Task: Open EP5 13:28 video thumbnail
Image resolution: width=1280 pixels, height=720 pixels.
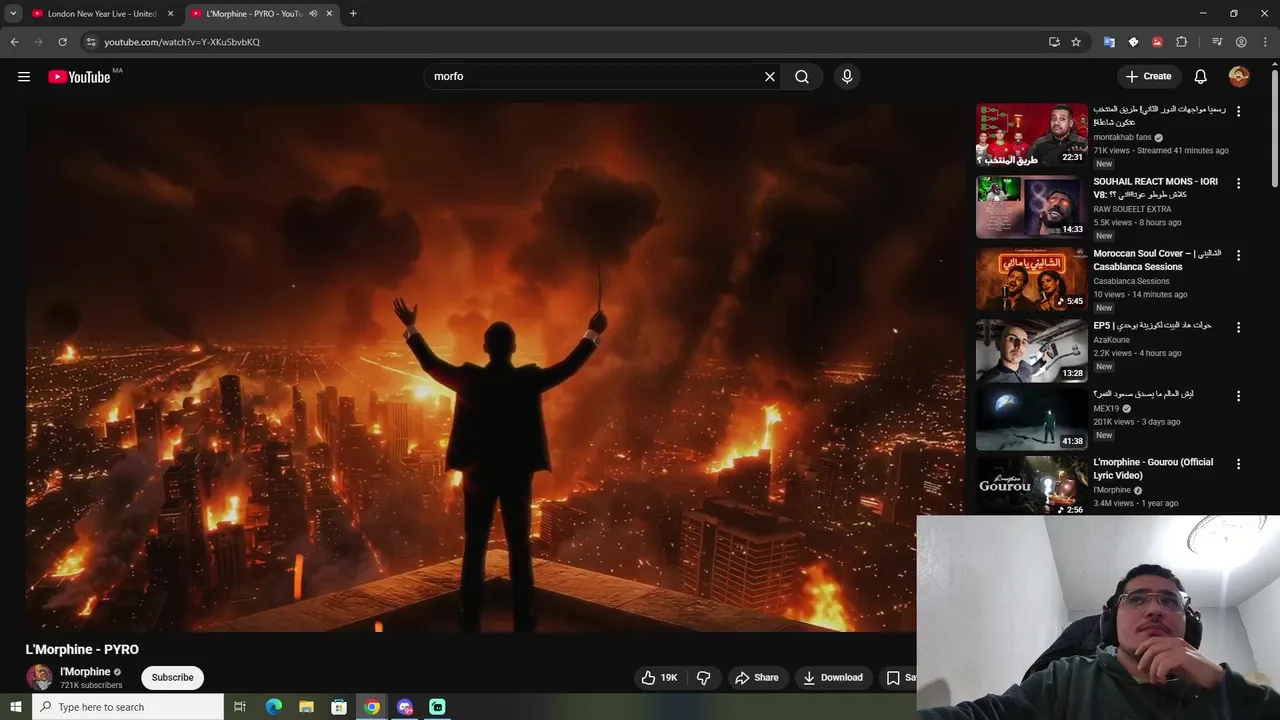Action: tap(1031, 351)
